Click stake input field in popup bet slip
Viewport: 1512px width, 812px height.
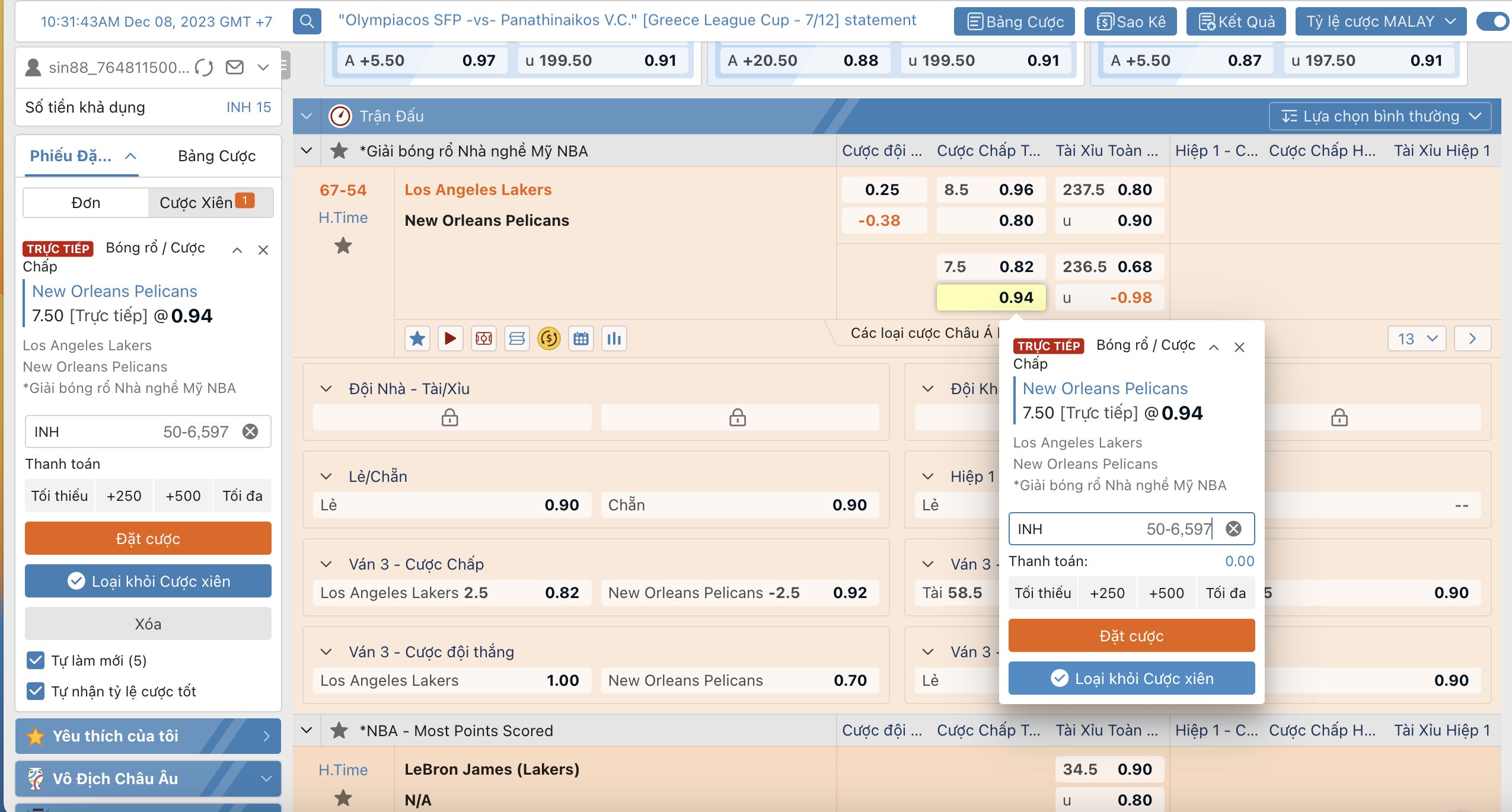click(x=1131, y=529)
